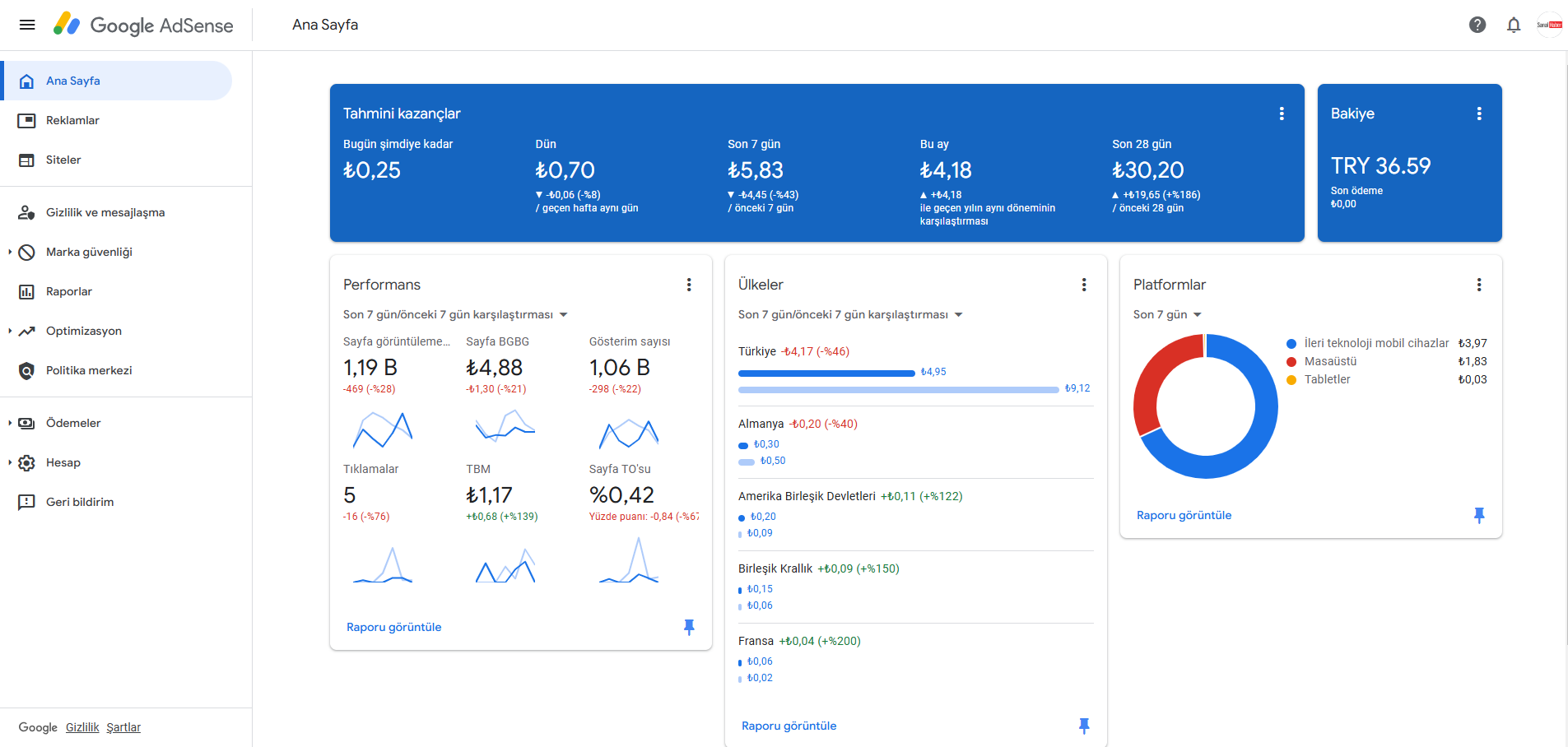1568x747 pixels.
Task: Click the Tıklamalar sparkline chart
Action: (383, 566)
